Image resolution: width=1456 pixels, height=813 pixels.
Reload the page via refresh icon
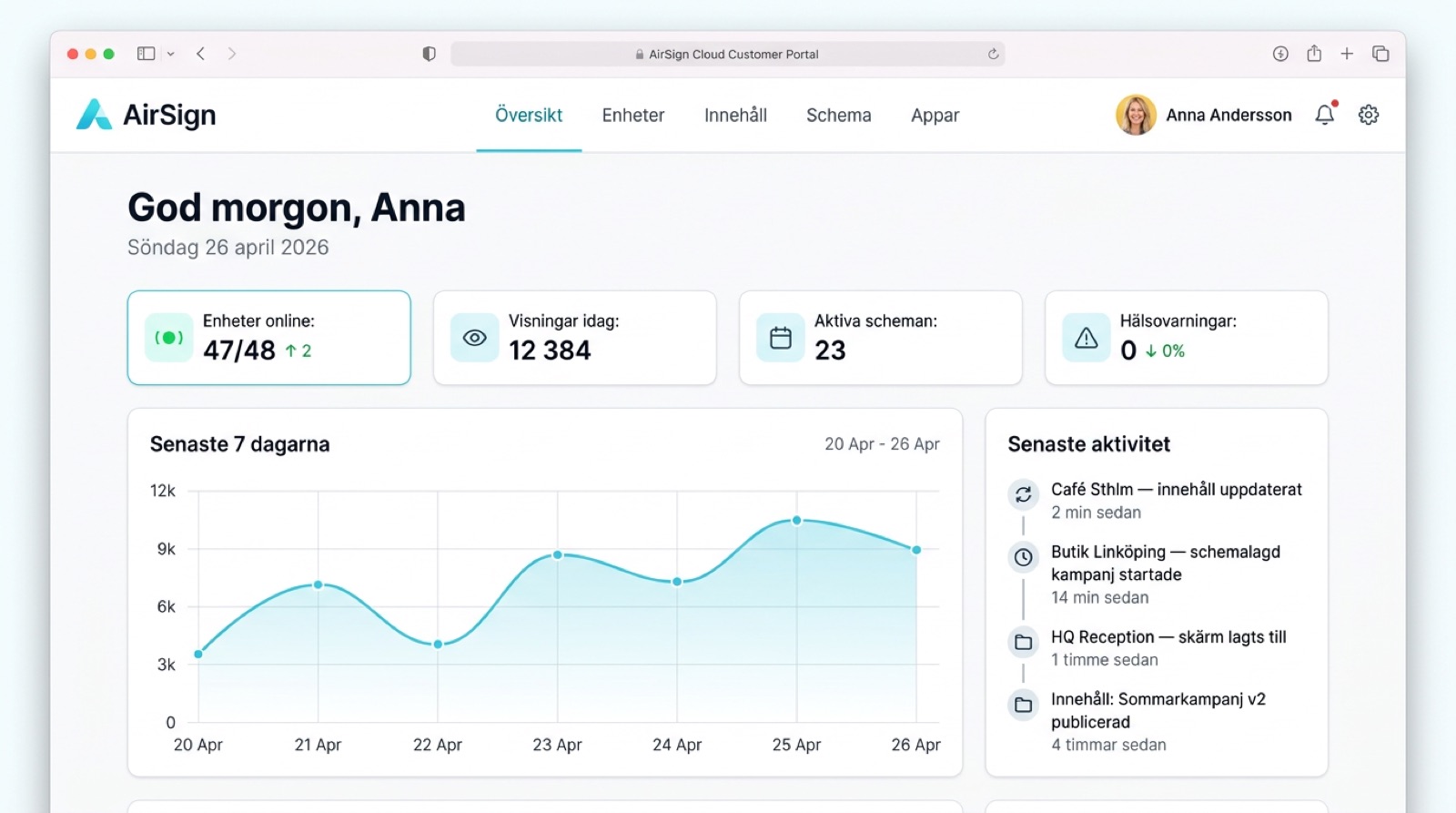pos(993,54)
